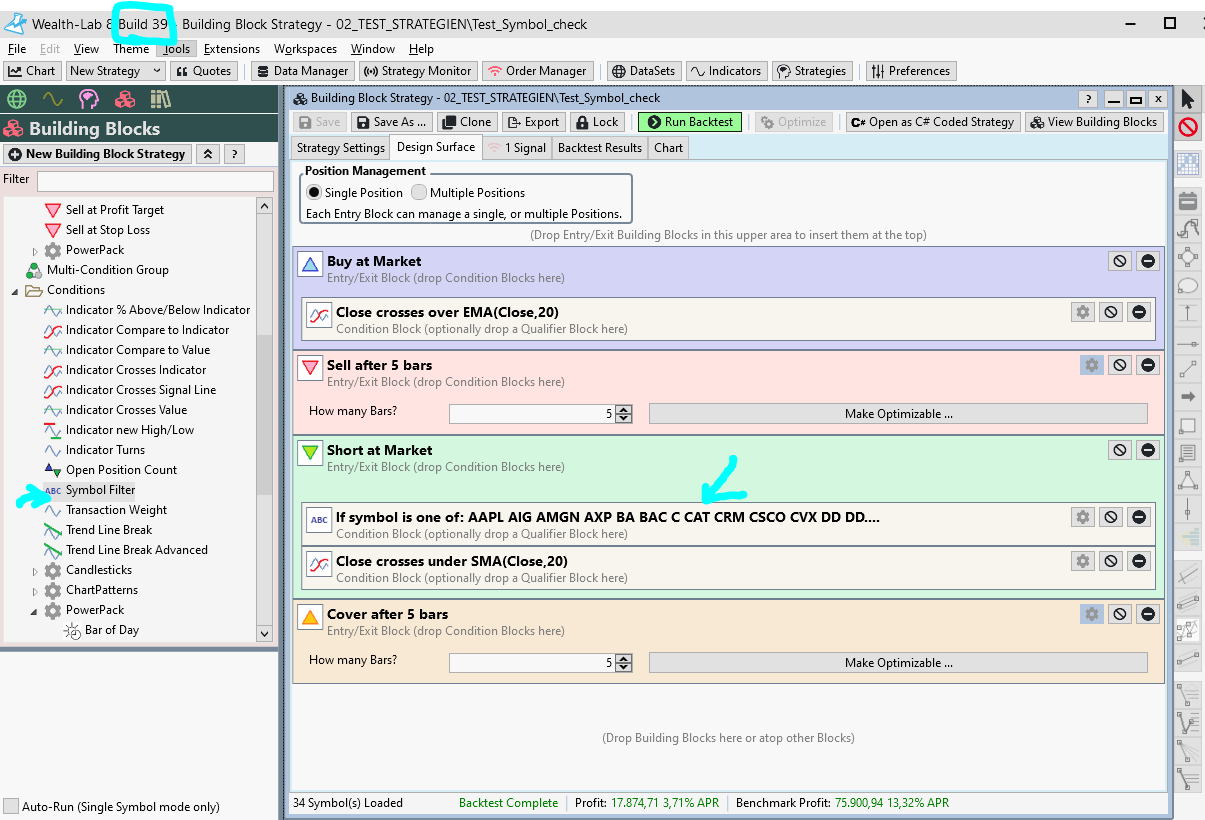
Task: Select Indicator Crosses Signal Line tree item
Action: [x=141, y=390]
